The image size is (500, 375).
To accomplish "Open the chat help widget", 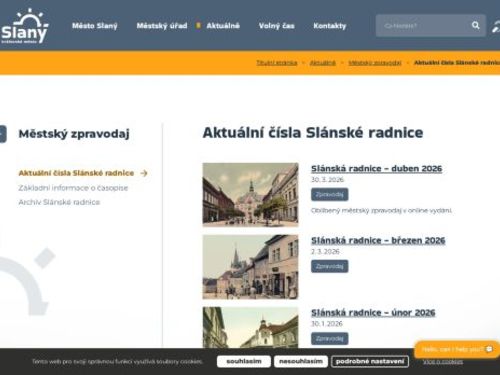I will point(457,349).
